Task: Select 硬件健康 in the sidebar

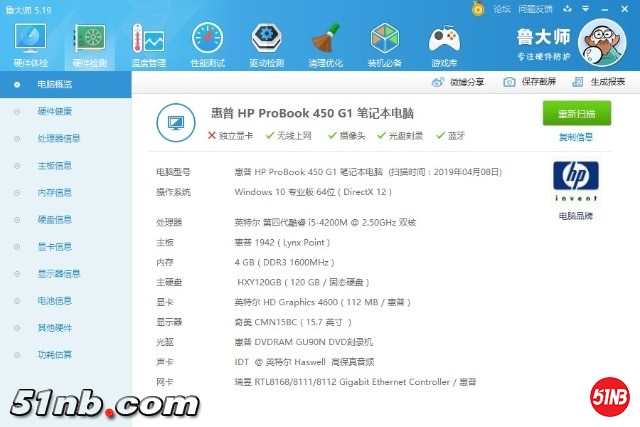Action: coord(54,111)
